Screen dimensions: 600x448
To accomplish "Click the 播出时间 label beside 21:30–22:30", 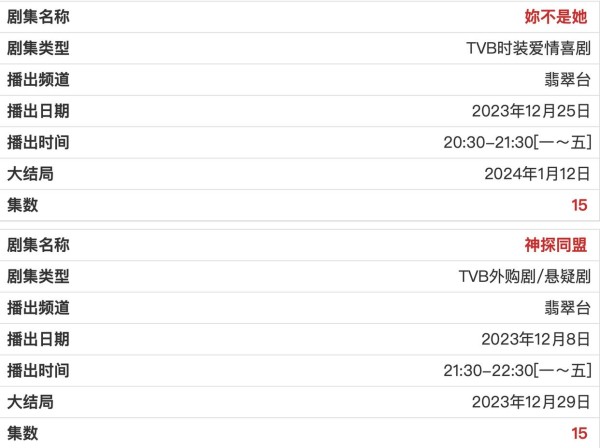I will (x=38, y=371).
